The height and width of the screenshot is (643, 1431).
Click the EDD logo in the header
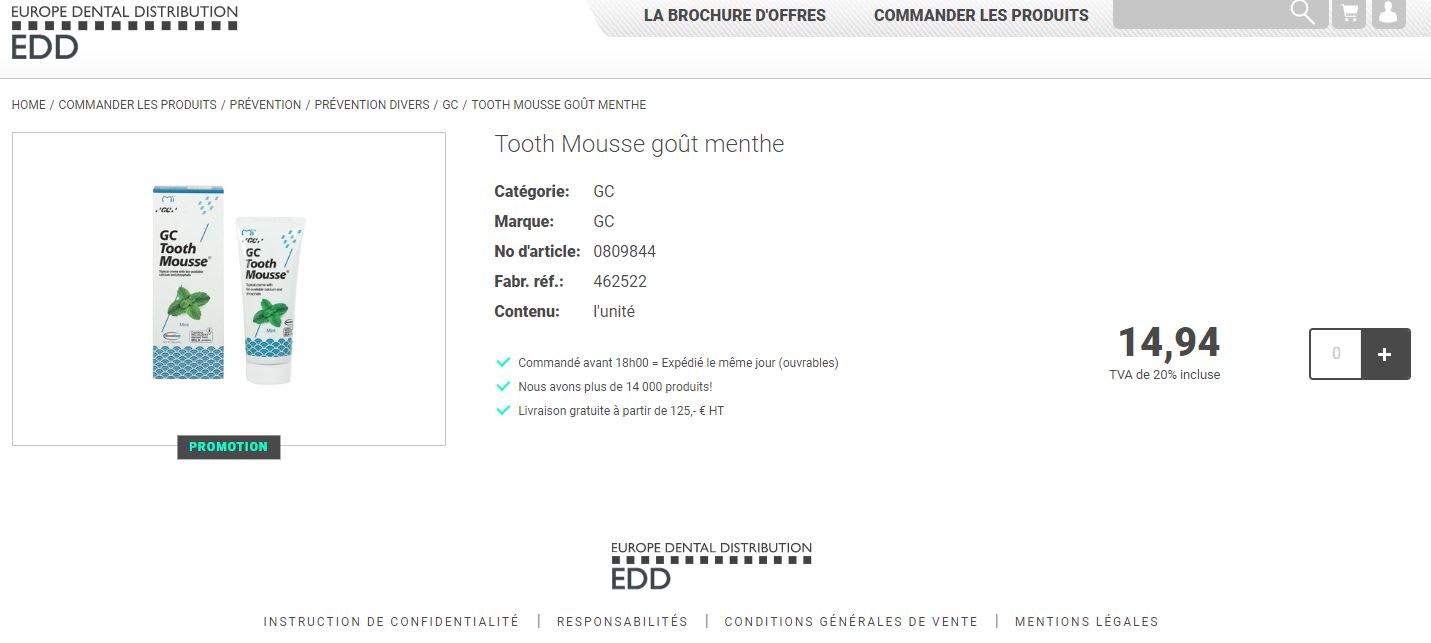pos(124,31)
